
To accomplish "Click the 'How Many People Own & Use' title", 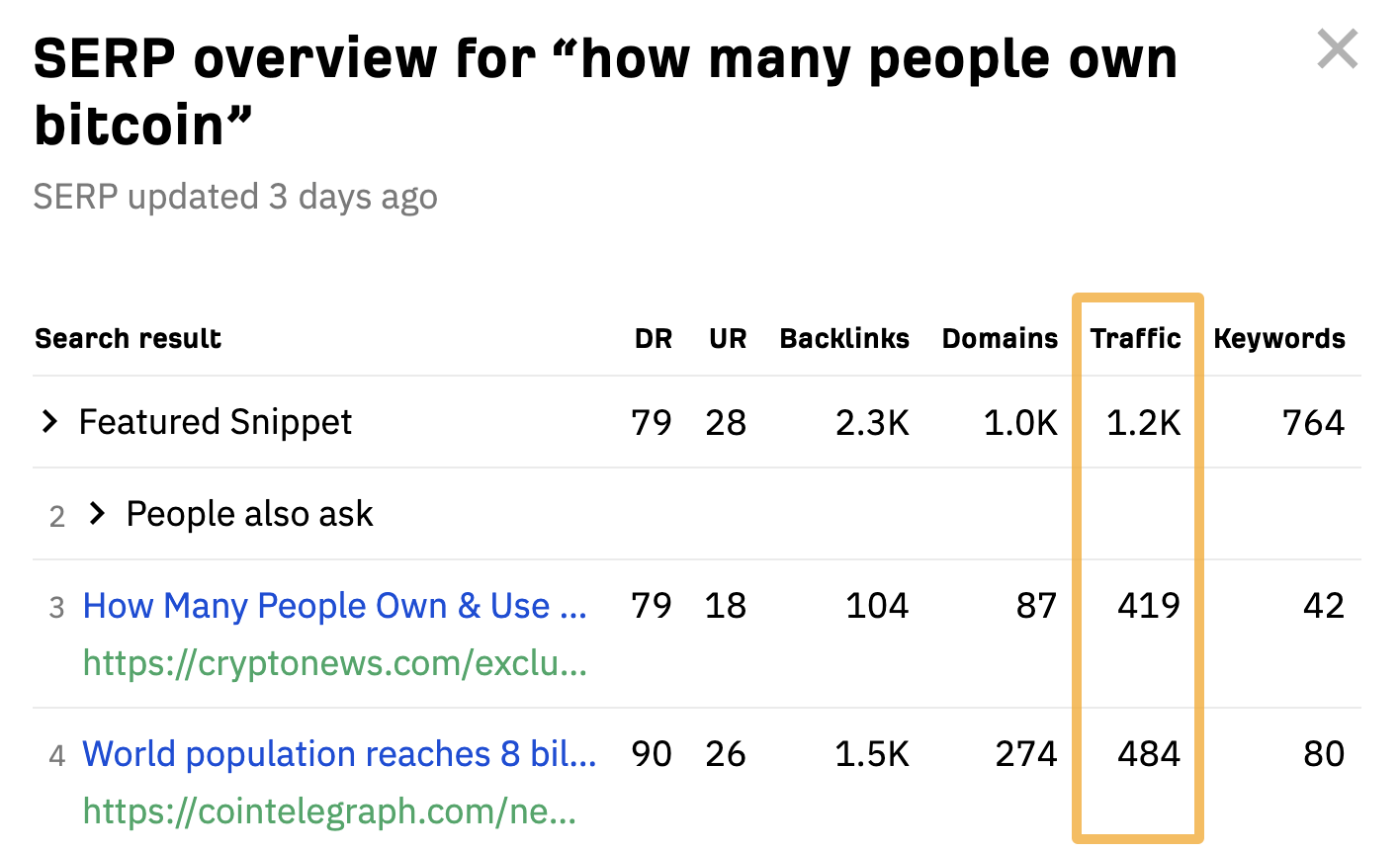I will (x=334, y=605).
